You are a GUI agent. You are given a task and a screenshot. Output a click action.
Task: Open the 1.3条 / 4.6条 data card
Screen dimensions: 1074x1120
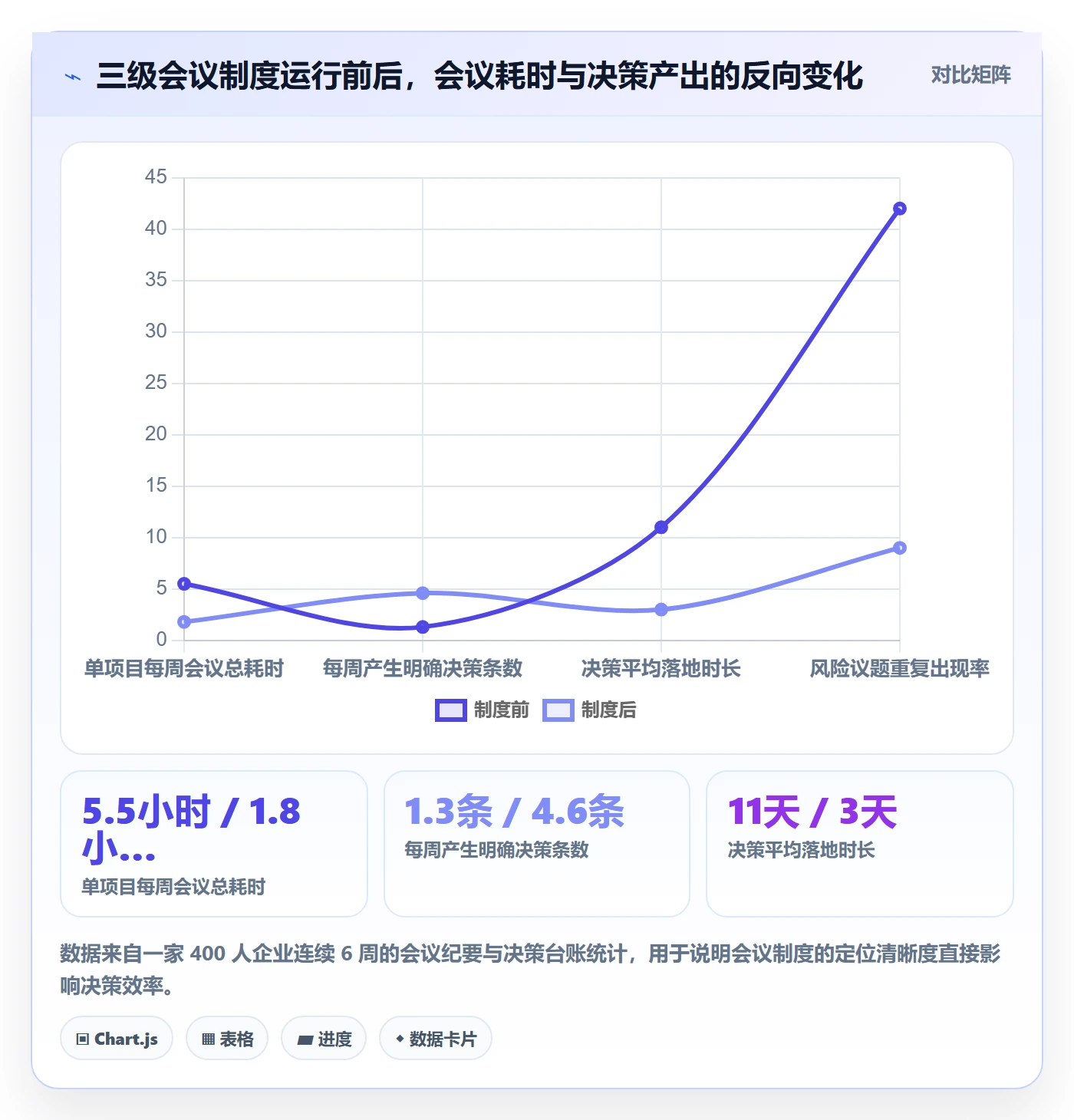537,844
